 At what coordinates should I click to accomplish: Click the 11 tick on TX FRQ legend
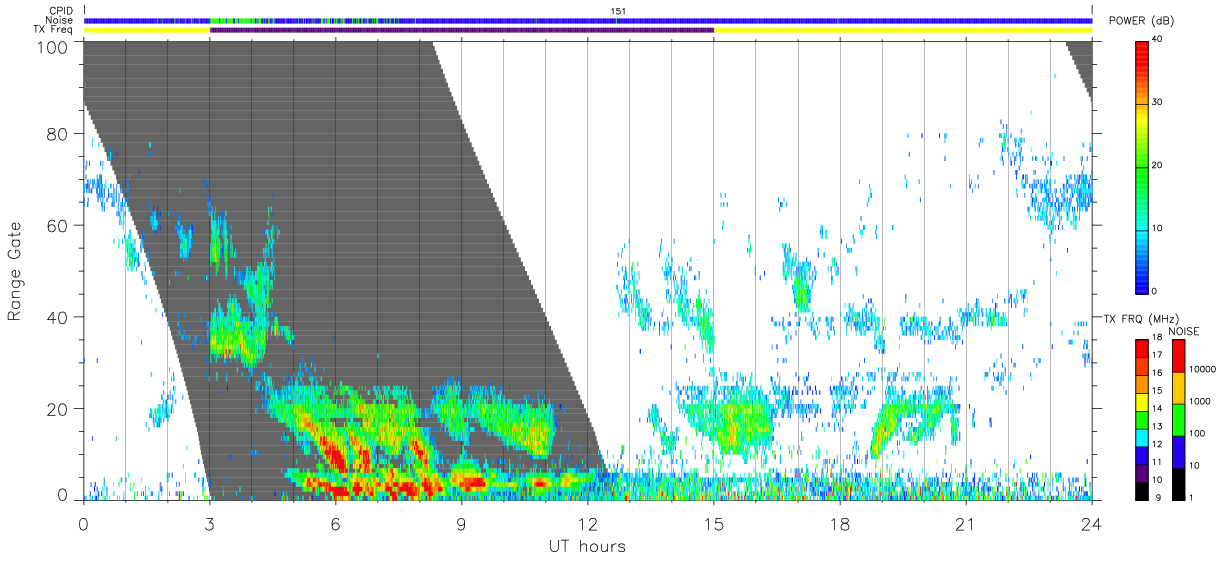pyautogui.click(x=1158, y=462)
